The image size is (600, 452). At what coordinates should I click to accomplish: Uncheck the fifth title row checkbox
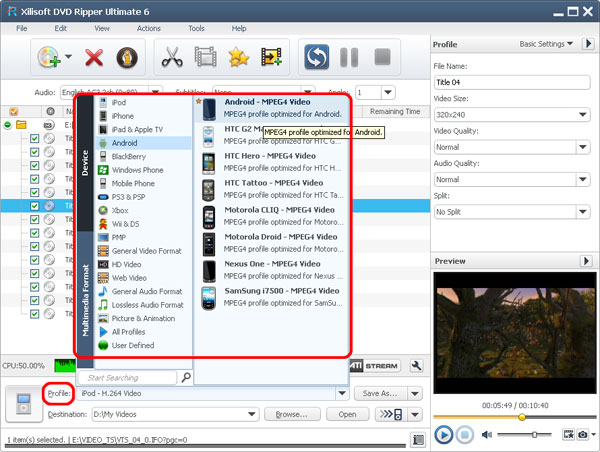coord(34,192)
